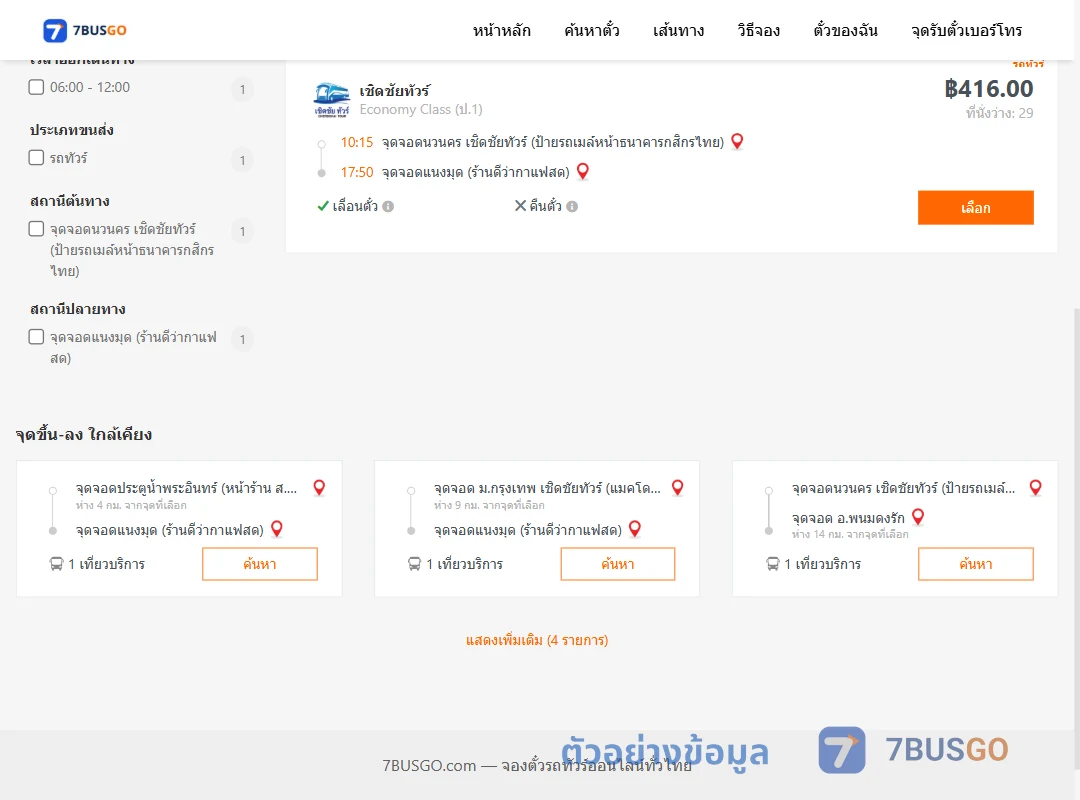This screenshot has height=800, width=1080.
Task: Click the เชิดชัยทัวร์ operator logo
Action: (x=331, y=100)
